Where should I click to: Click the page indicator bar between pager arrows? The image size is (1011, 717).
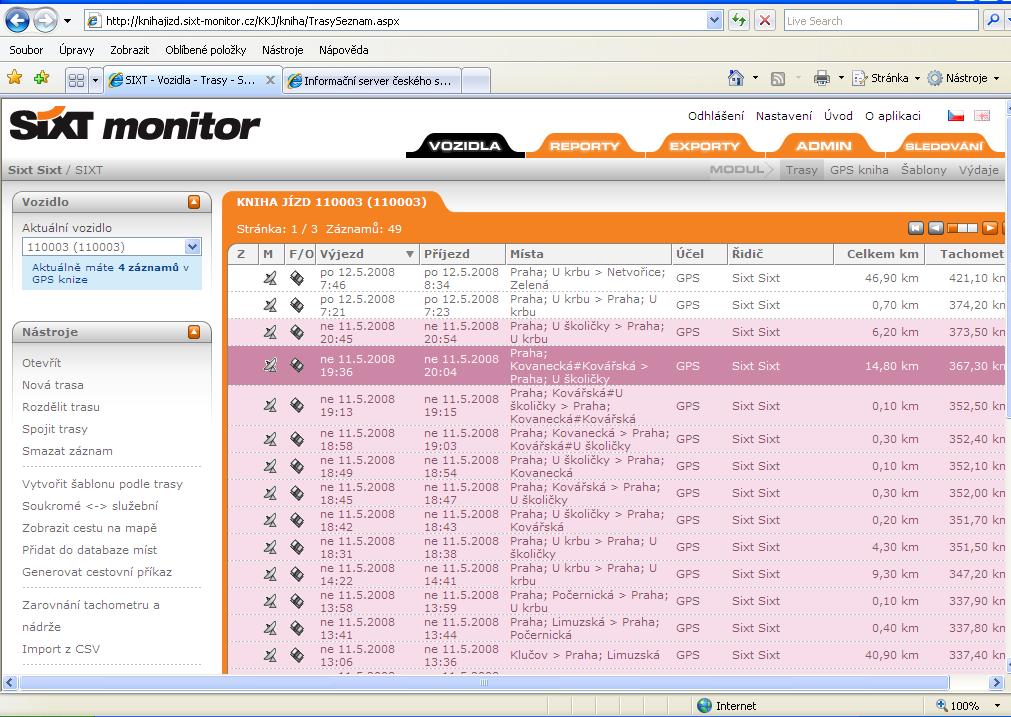click(963, 228)
